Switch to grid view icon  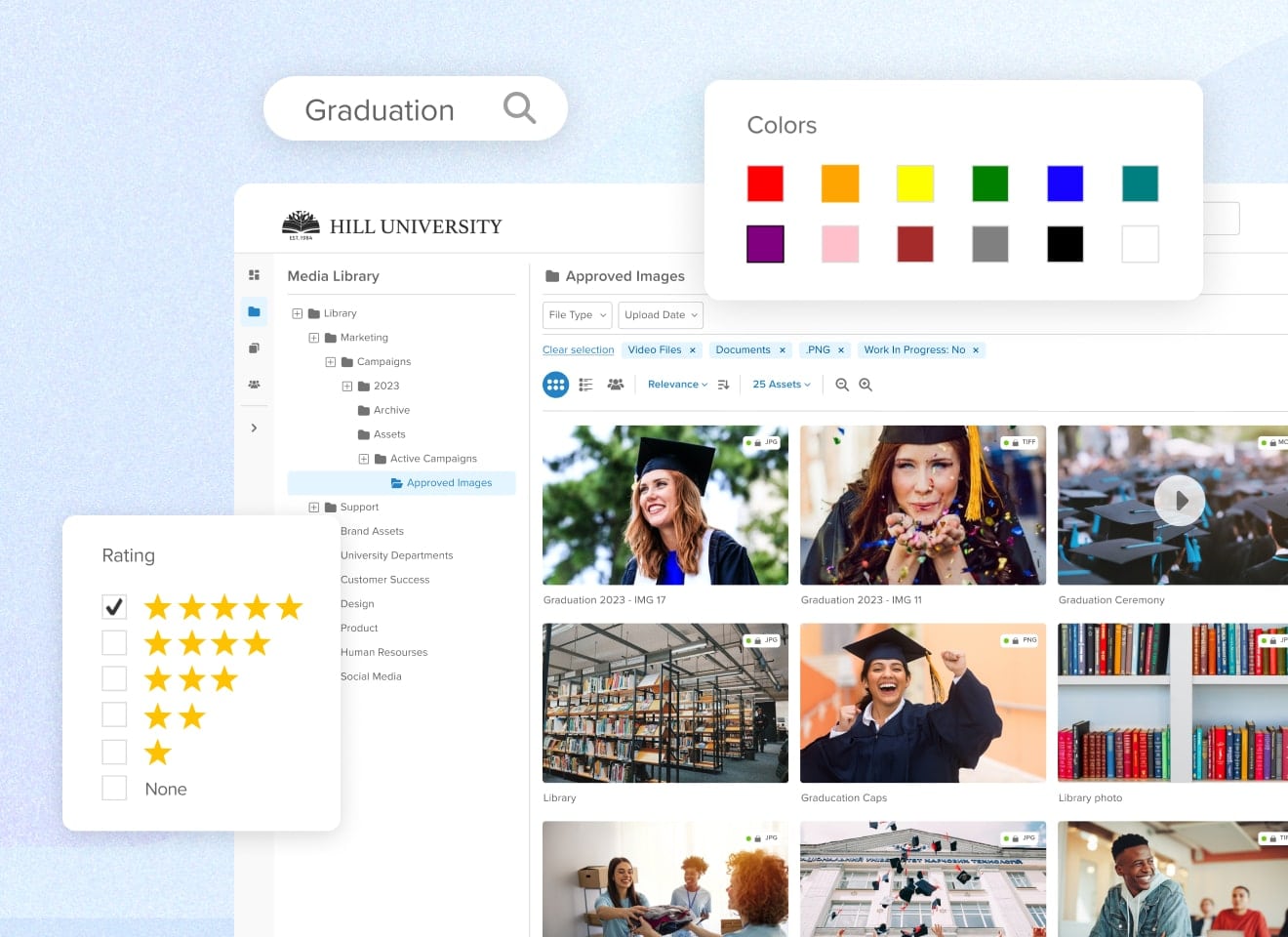point(555,385)
